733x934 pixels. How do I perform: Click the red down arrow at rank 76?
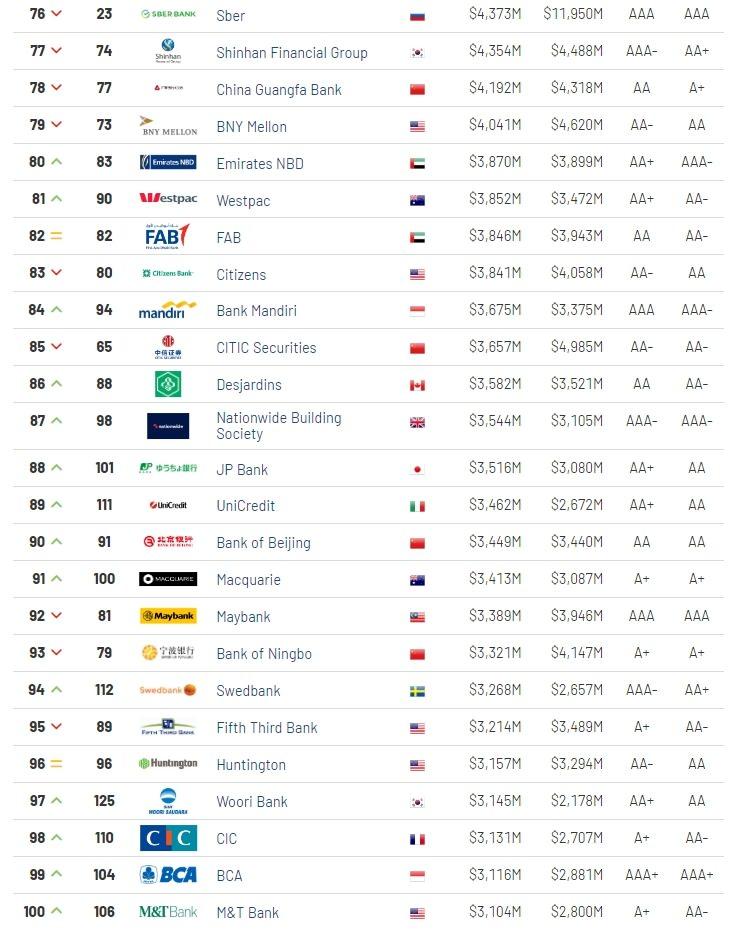click(57, 13)
